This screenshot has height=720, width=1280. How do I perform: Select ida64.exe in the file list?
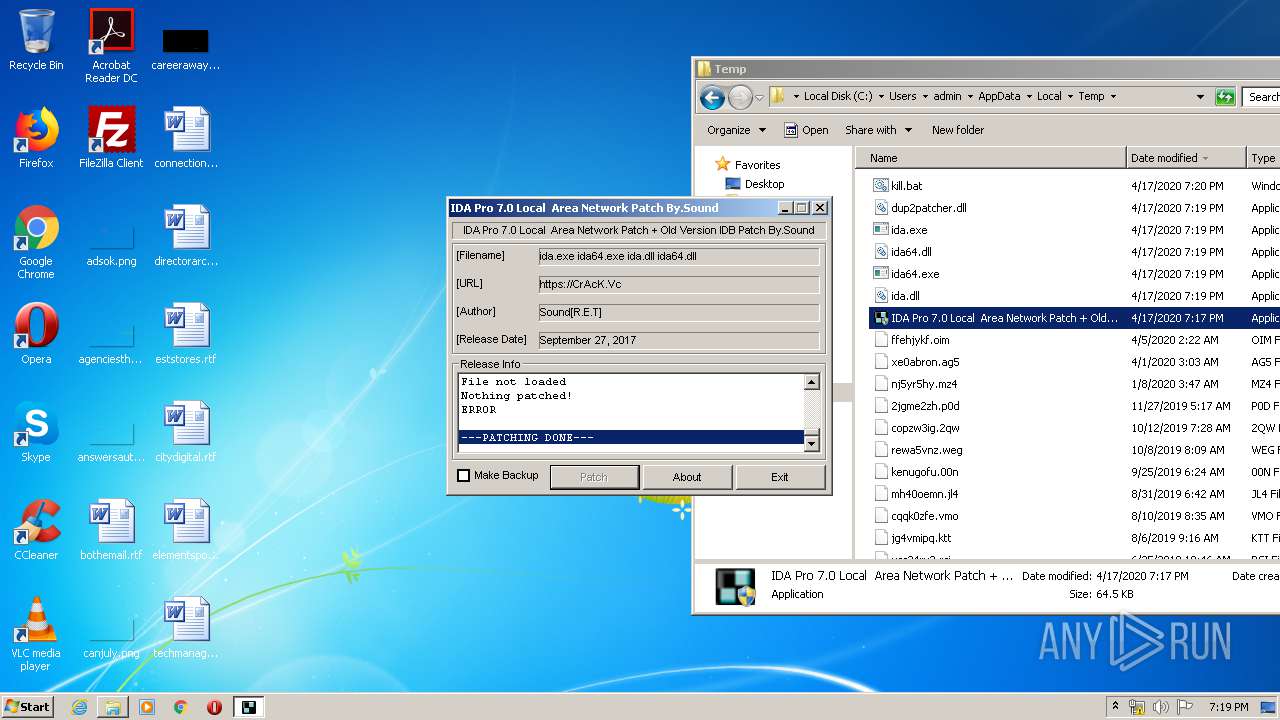click(914, 274)
